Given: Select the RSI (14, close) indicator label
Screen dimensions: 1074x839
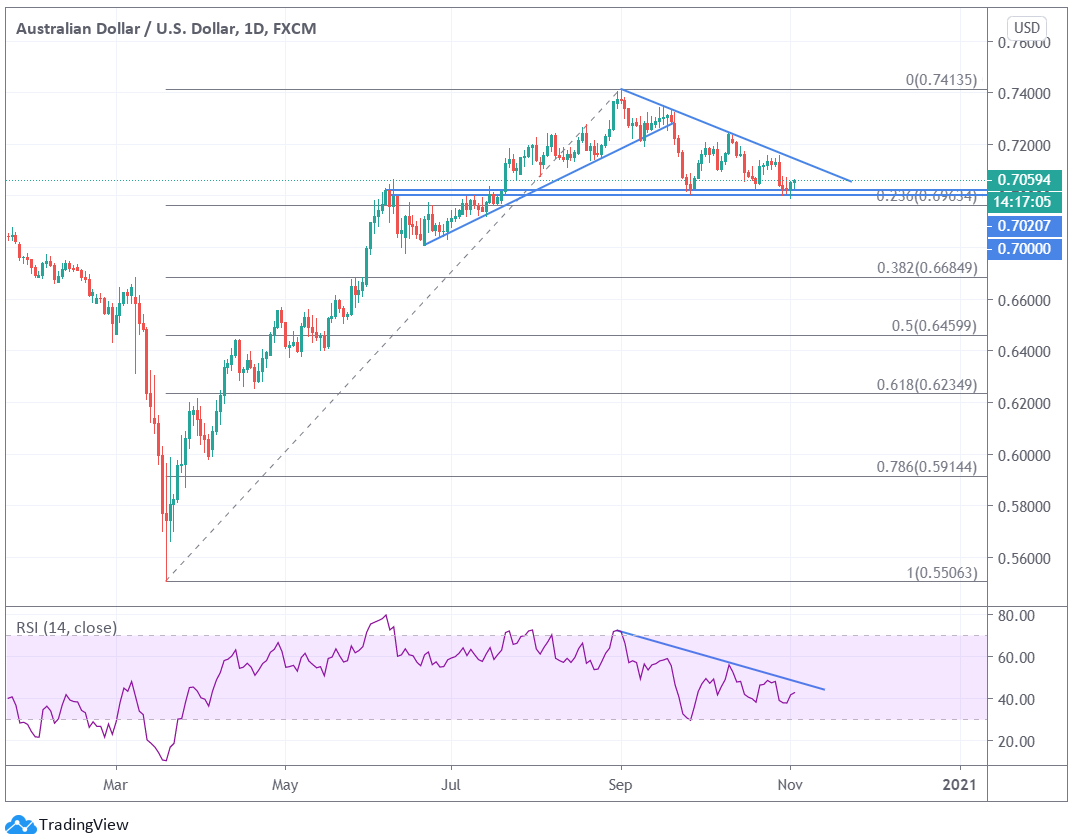Looking at the screenshot, I should pyautogui.click(x=66, y=628).
